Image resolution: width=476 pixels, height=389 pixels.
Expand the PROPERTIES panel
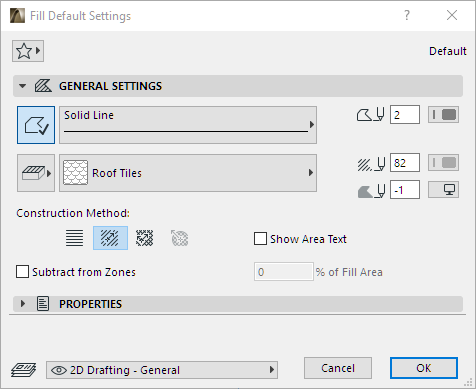pyautogui.click(x=23, y=304)
